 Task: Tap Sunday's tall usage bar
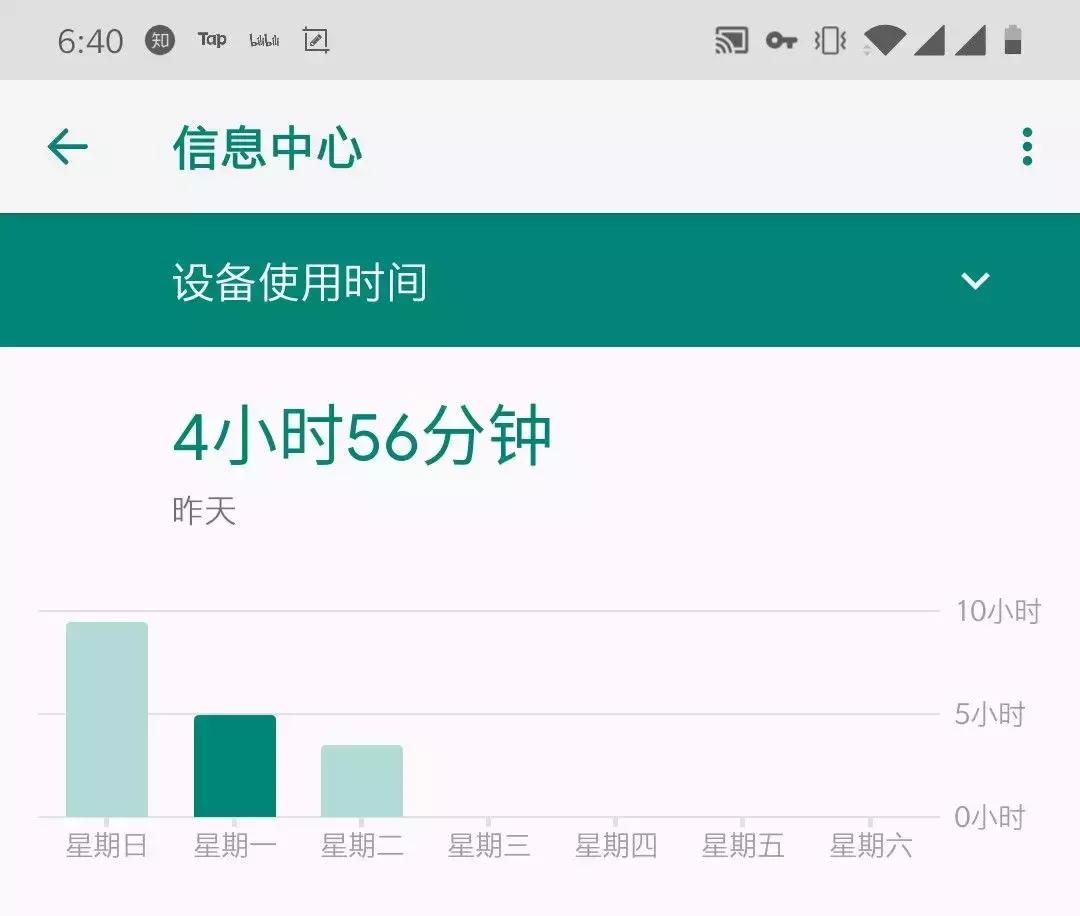click(x=107, y=720)
